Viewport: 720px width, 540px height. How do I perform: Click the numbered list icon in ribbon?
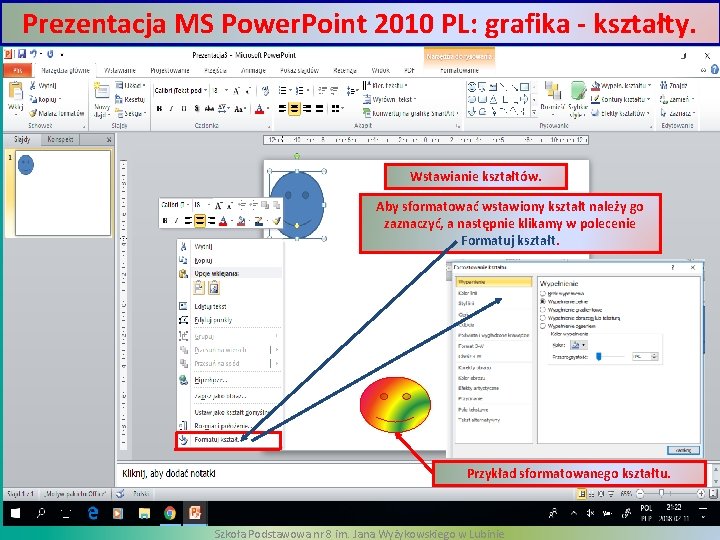(x=299, y=90)
